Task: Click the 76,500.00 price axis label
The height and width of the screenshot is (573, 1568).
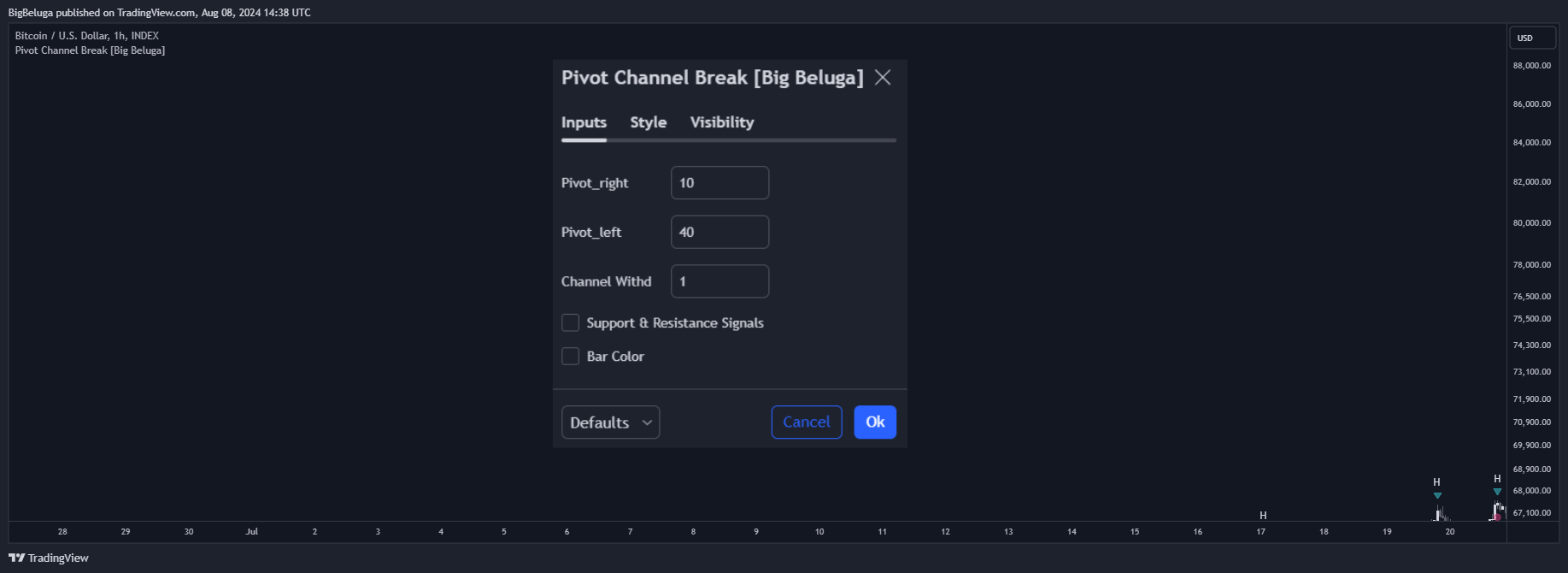Action: (1531, 297)
